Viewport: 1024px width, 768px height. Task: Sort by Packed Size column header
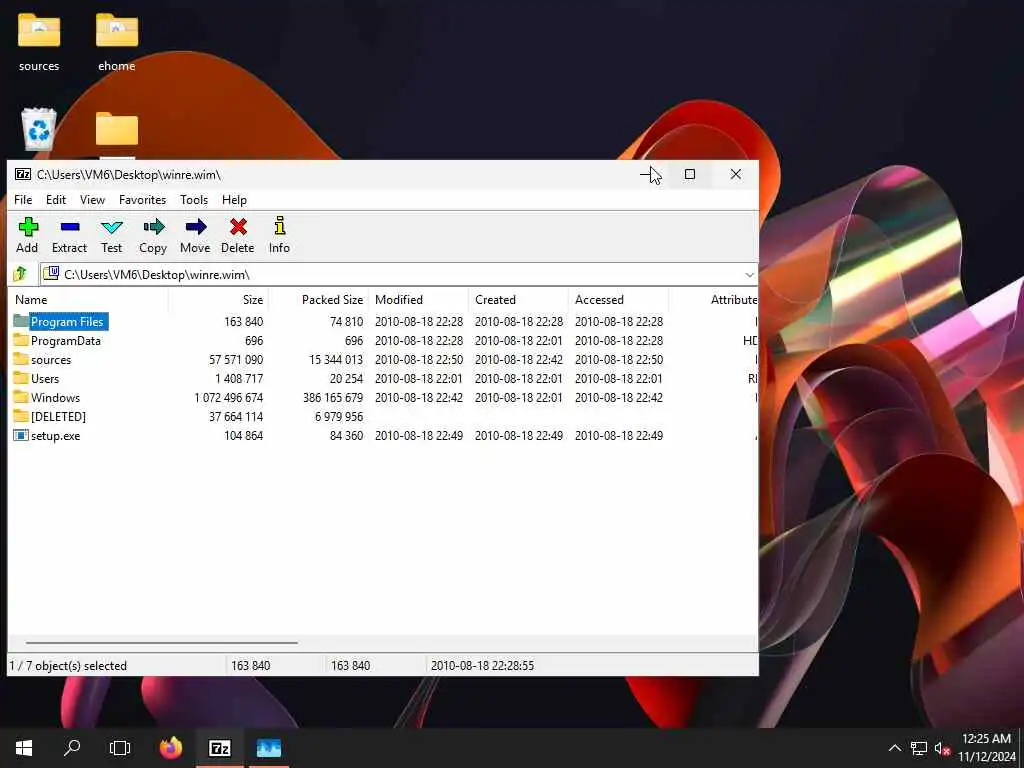[x=319, y=300]
